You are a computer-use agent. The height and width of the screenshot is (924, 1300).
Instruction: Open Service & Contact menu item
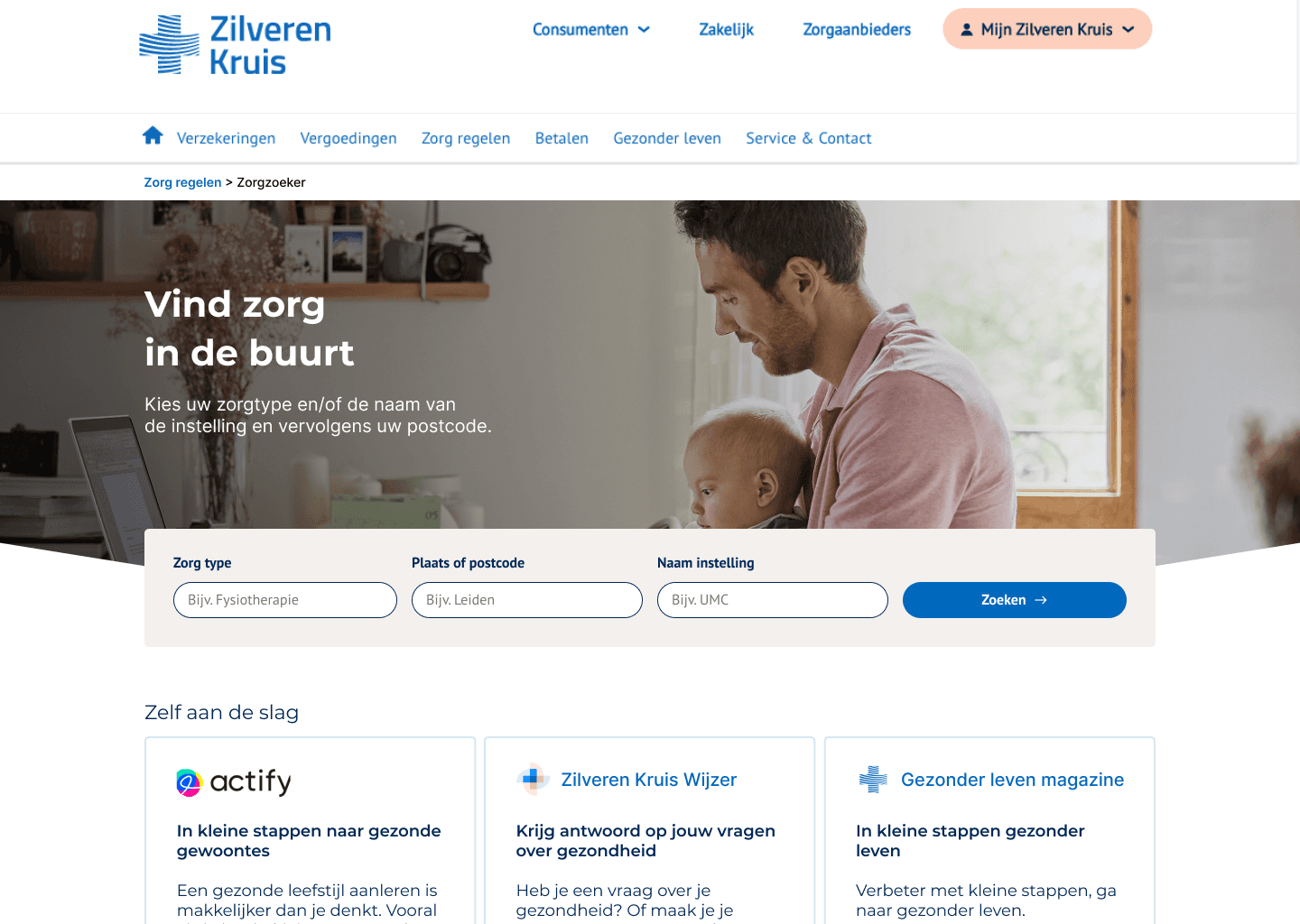(808, 138)
